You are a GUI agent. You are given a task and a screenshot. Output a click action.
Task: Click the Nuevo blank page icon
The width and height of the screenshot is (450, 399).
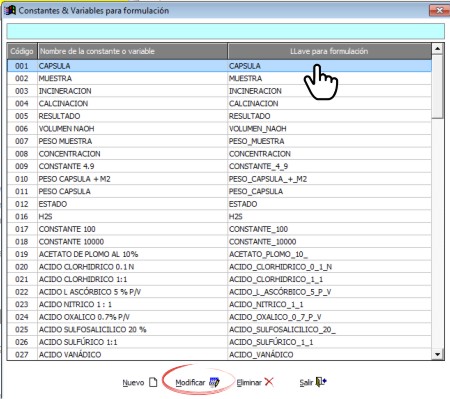[x=153, y=382]
